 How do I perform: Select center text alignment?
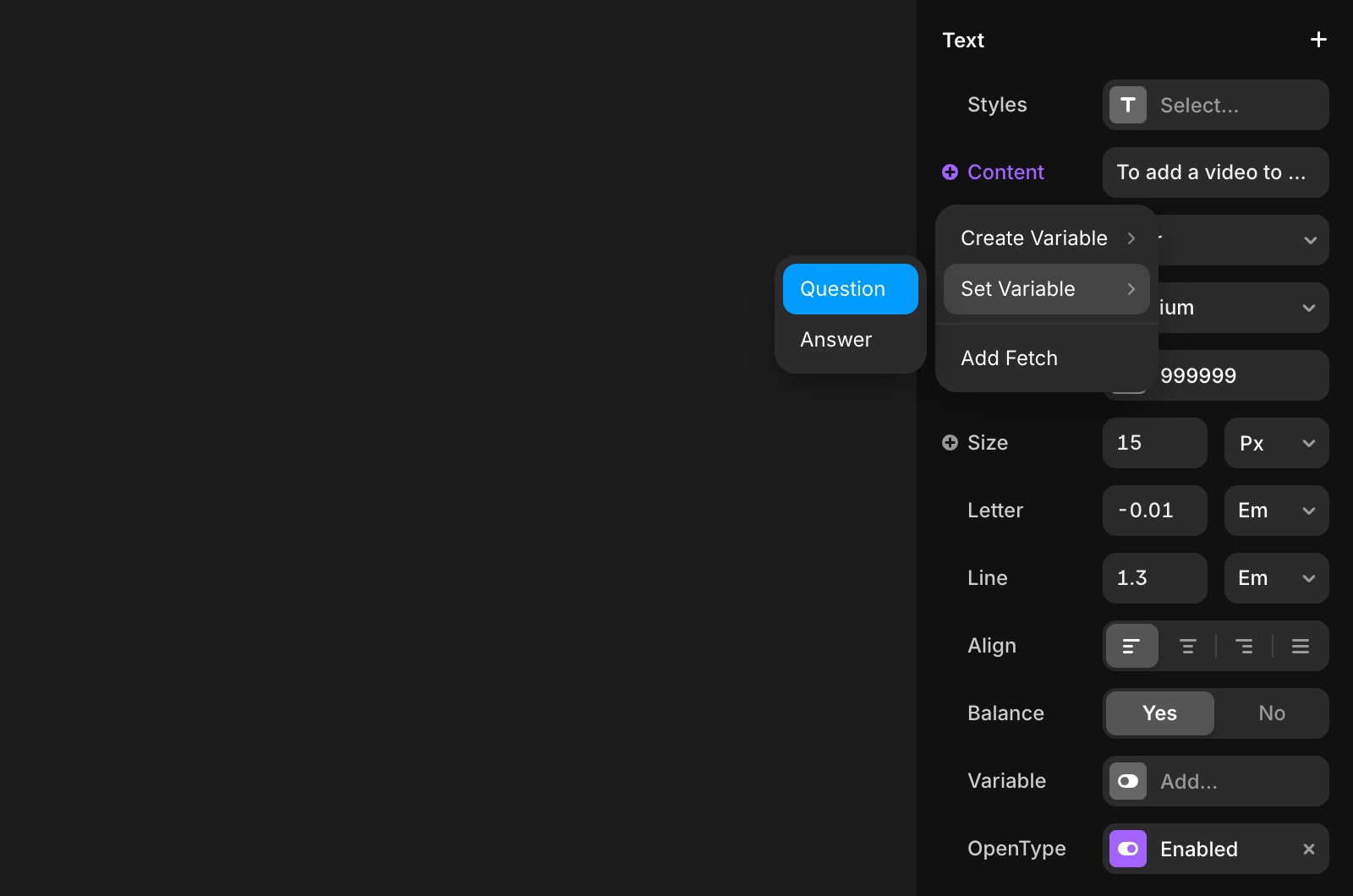click(1188, 646)
